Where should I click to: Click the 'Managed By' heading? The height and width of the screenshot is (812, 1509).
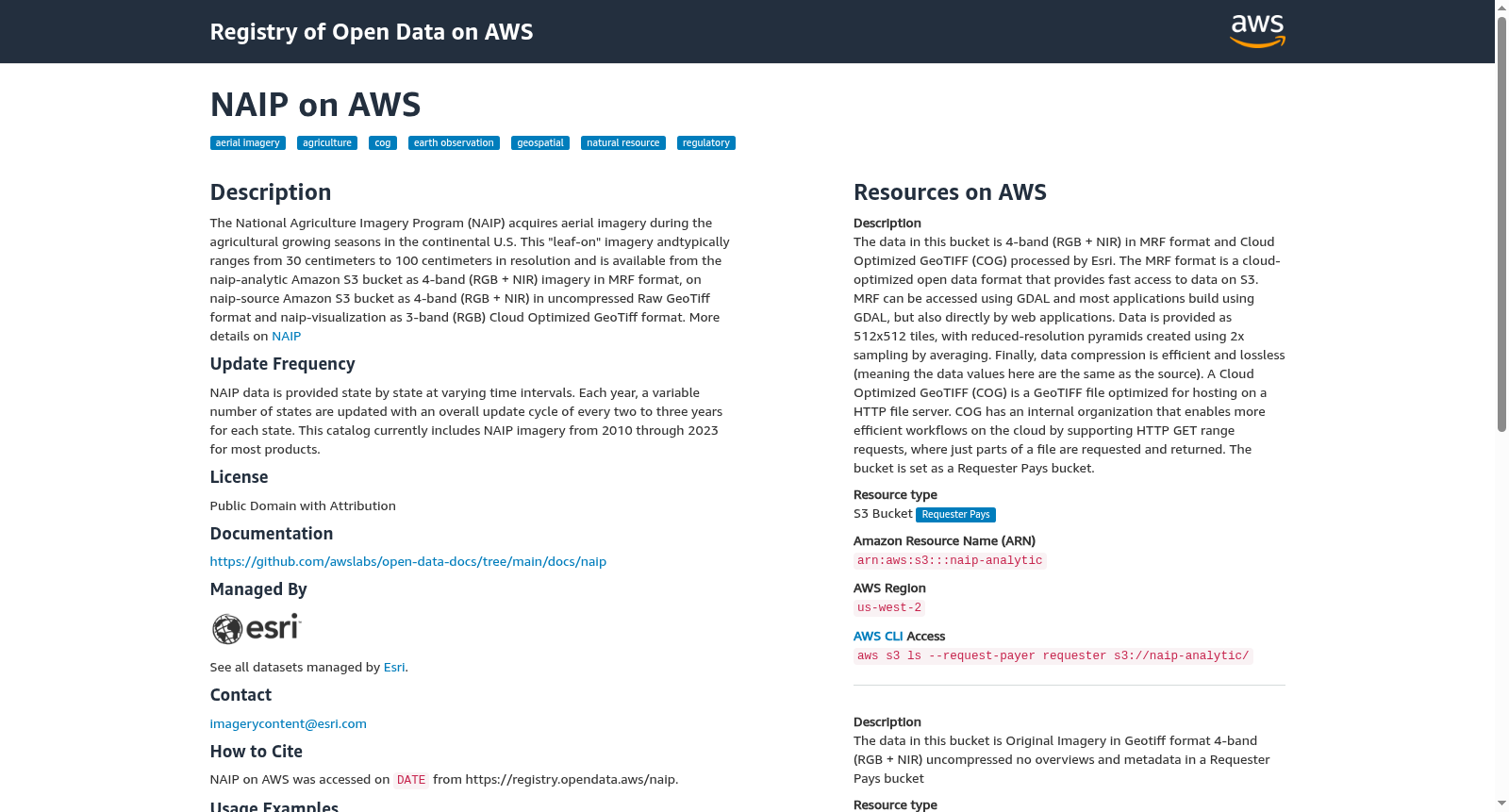[x=258, y=589]
